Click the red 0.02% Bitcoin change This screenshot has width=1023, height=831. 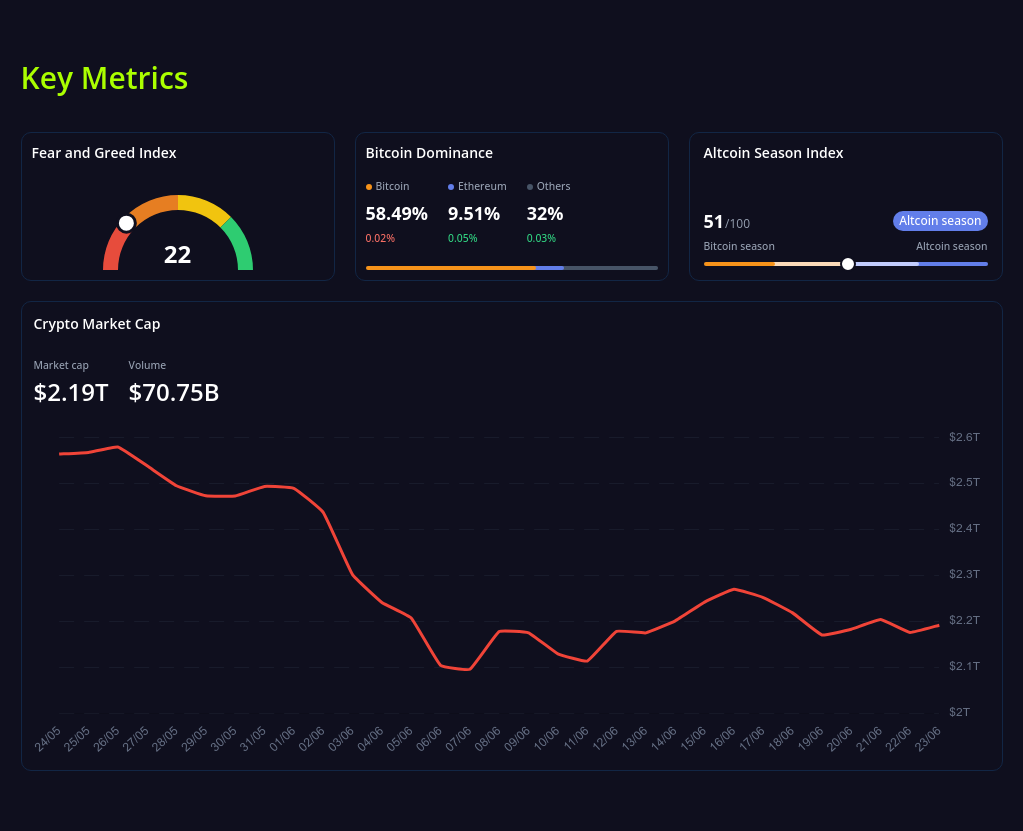click(380, 238)
